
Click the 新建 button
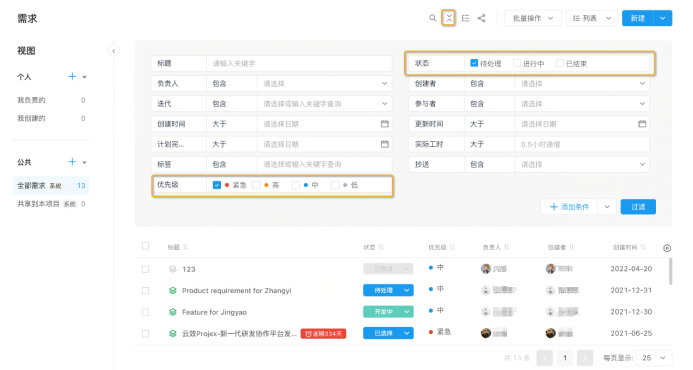coord(638,18)
